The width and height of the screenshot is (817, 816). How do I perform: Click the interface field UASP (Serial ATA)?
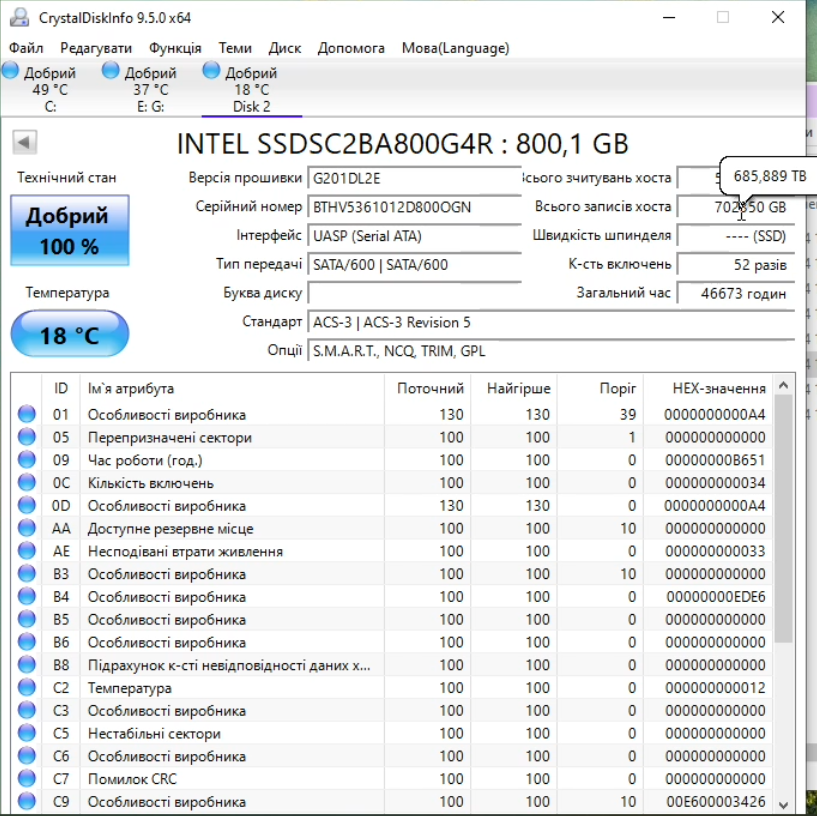coord(415,236)
